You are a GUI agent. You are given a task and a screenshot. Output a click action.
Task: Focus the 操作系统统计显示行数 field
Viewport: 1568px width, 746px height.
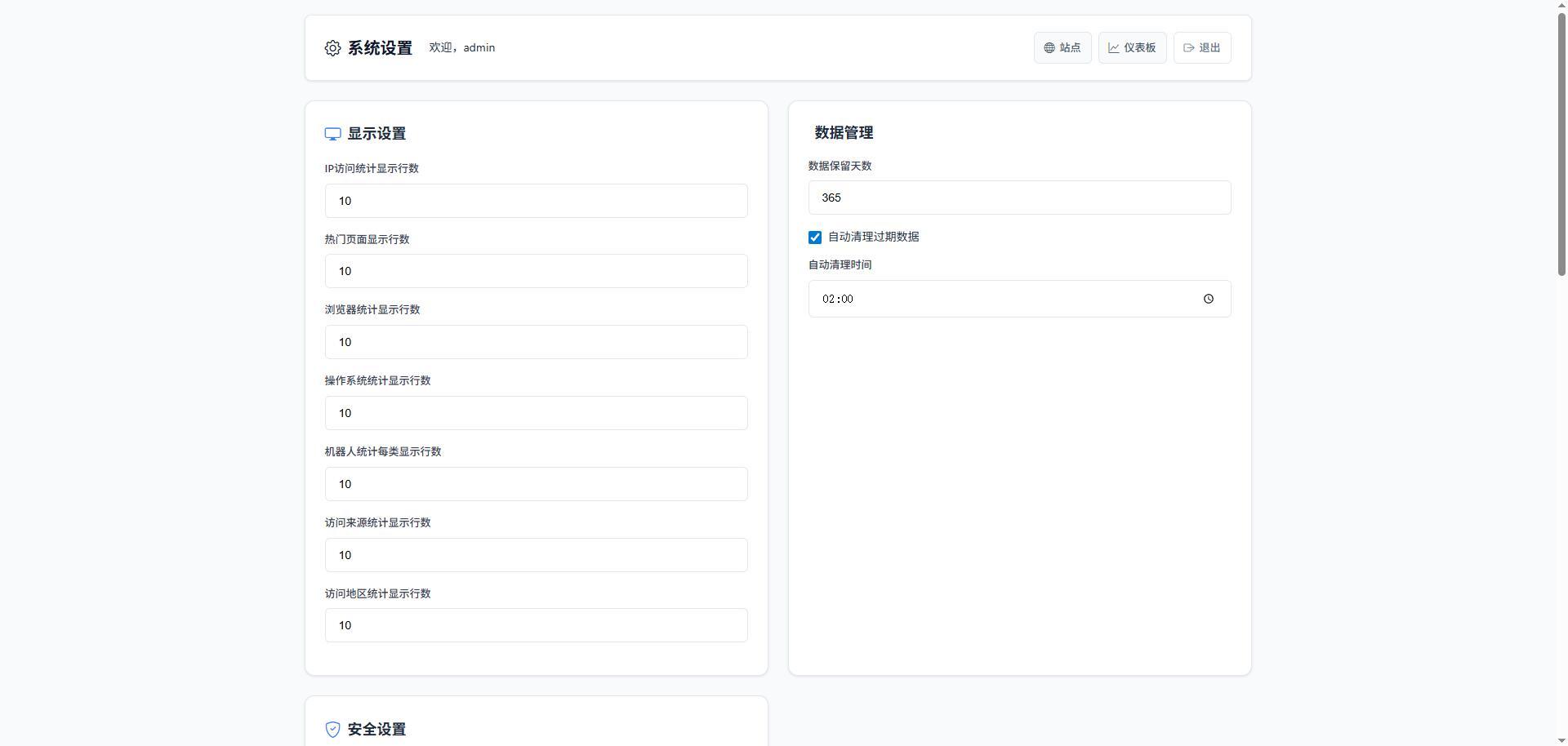pyautogui.click(x=536, y=413)
